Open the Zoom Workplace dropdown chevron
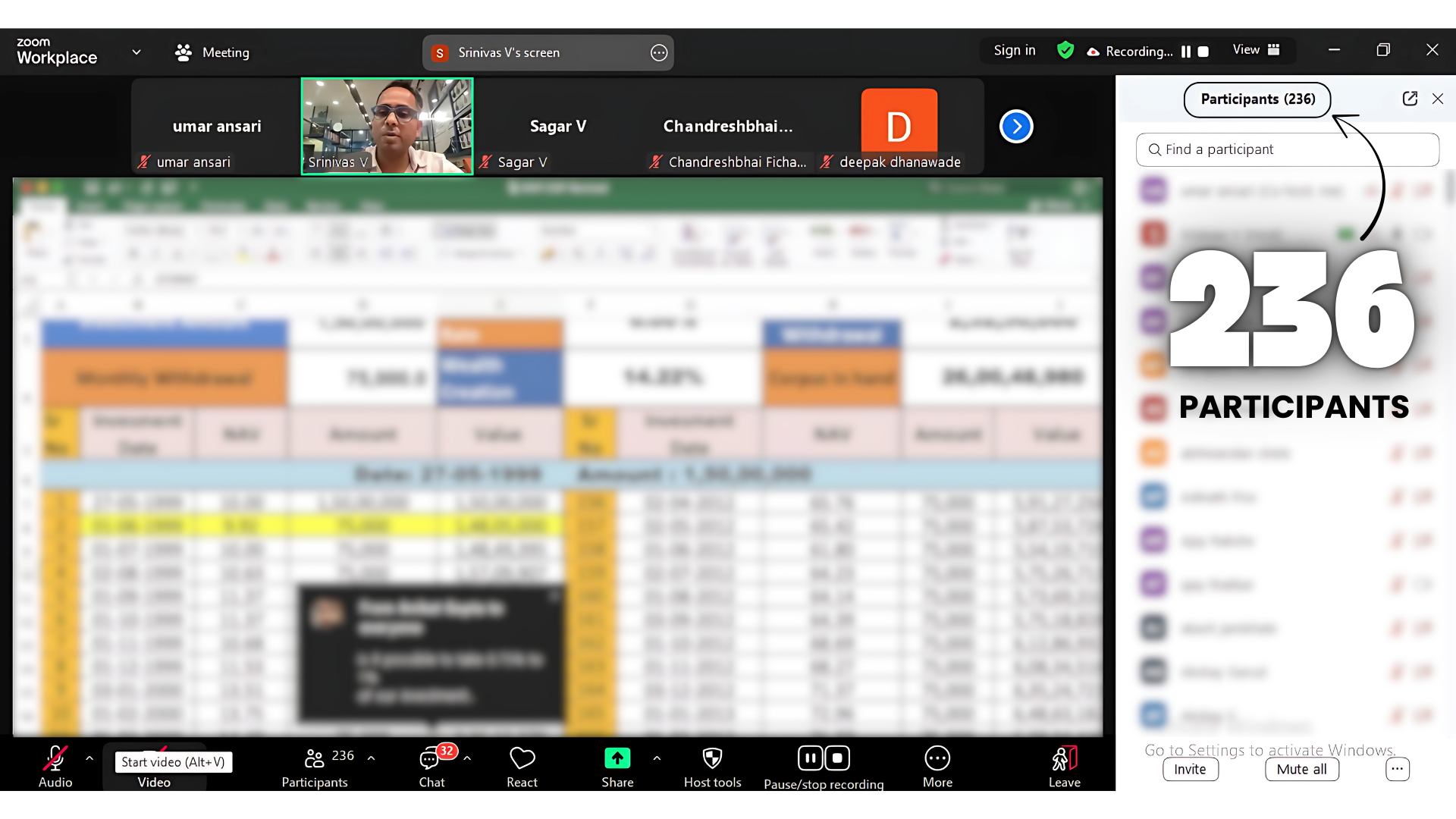The width and height of the screenshot is (1456, 819). (x=136, y=52)
